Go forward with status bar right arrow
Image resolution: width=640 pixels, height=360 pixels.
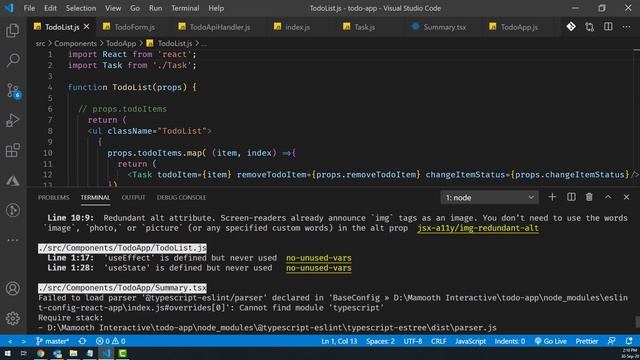tap(24, 341)
